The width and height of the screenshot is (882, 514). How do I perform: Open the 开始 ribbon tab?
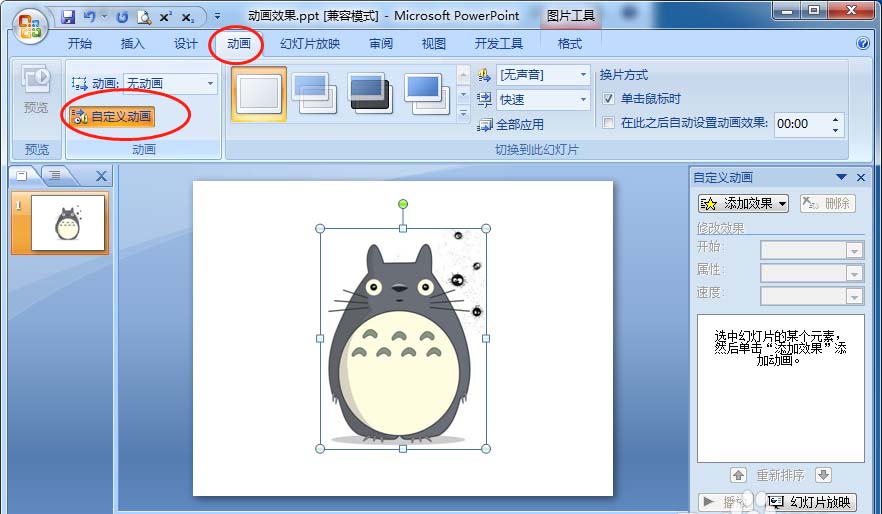(80, 43)
